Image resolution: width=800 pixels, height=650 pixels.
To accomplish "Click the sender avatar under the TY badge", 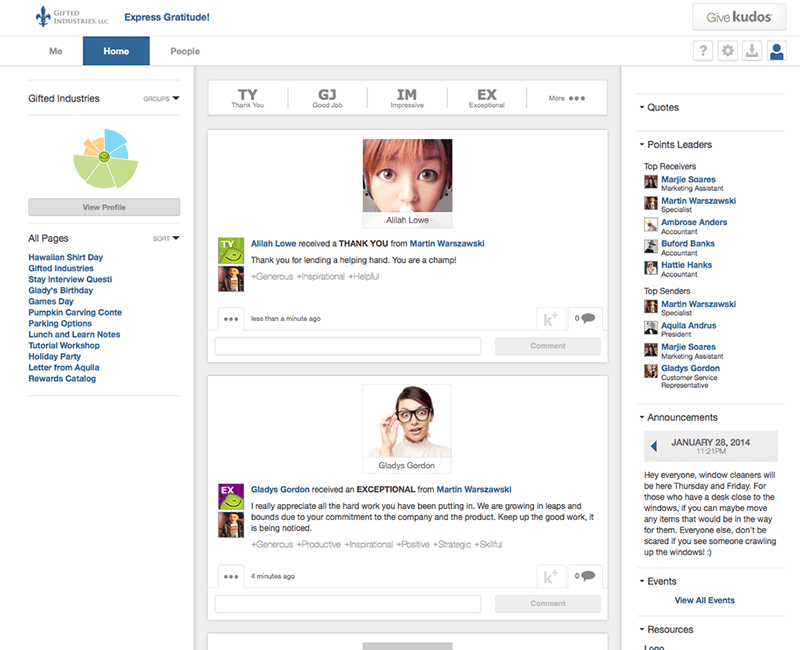I will tap(231, 279).
